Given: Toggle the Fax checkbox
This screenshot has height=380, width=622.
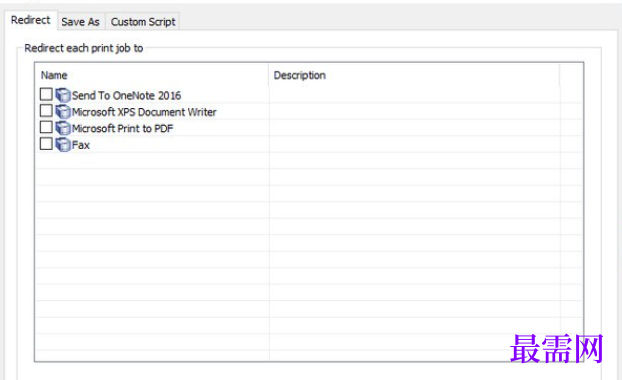Looking at the screenshot, I should (x=46, y=144).
